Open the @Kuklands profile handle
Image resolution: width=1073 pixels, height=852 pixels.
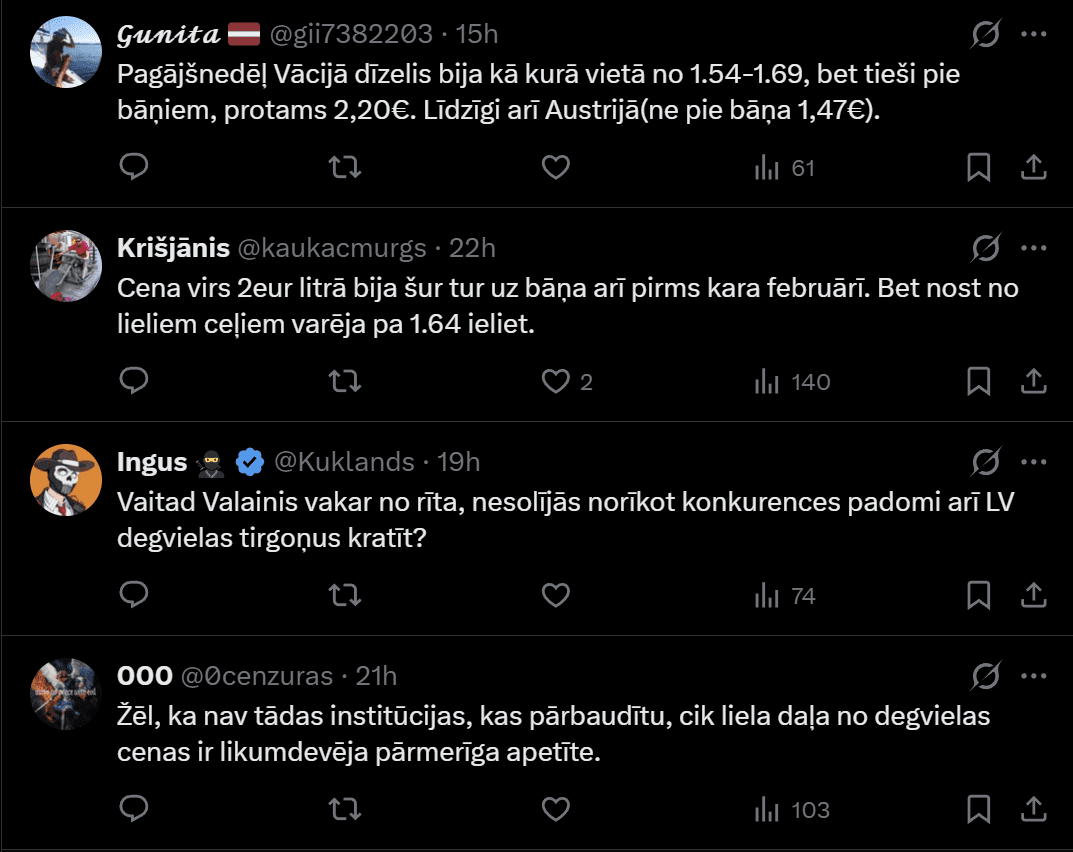344,461
